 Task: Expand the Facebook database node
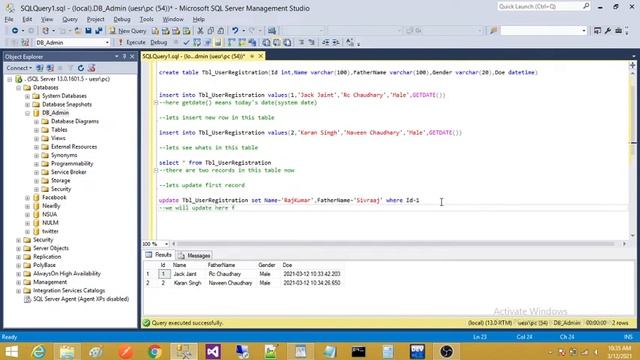click(x=27, y=198)
